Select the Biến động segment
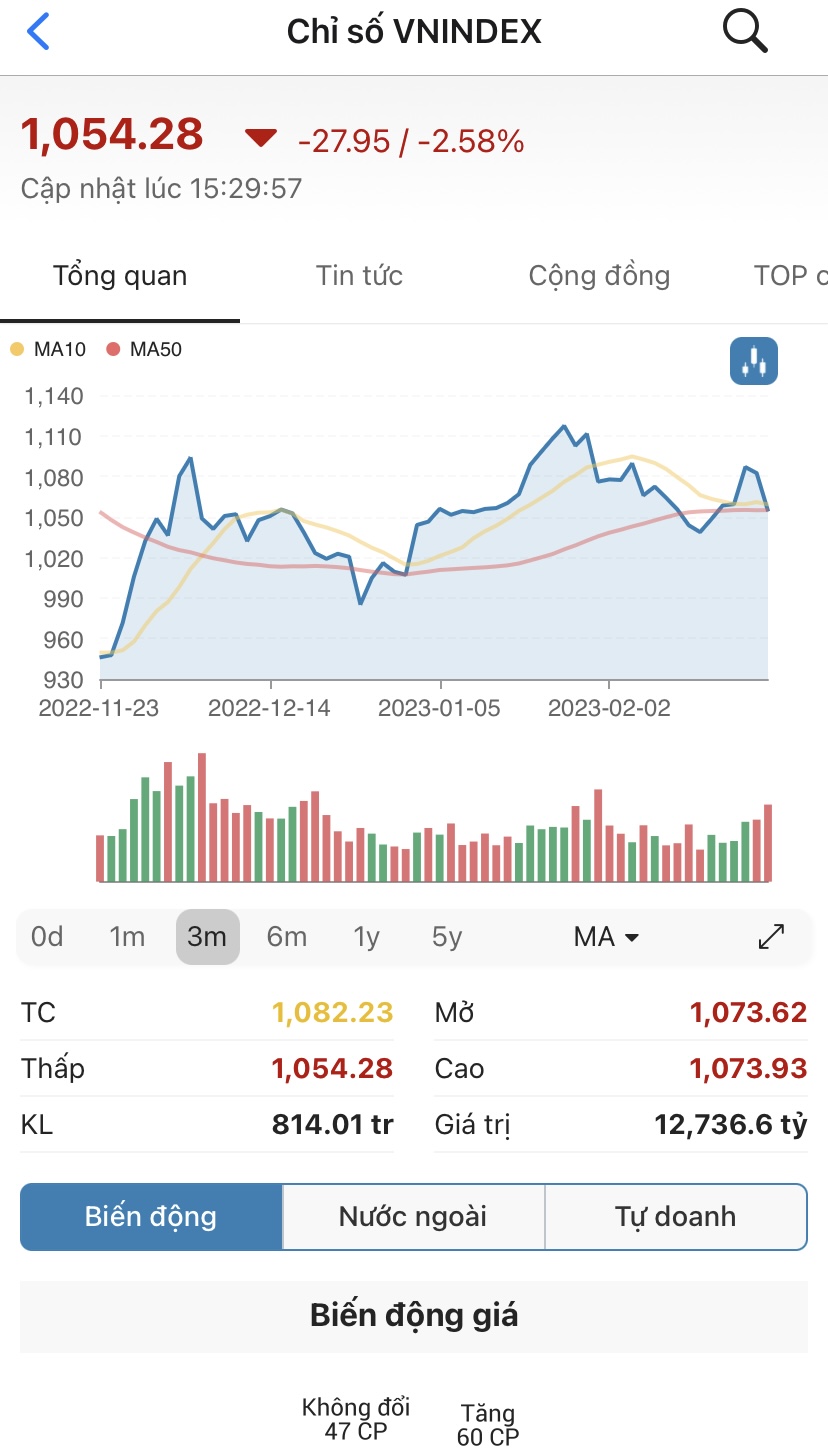828x1451 pixels. click(151, 1217)
